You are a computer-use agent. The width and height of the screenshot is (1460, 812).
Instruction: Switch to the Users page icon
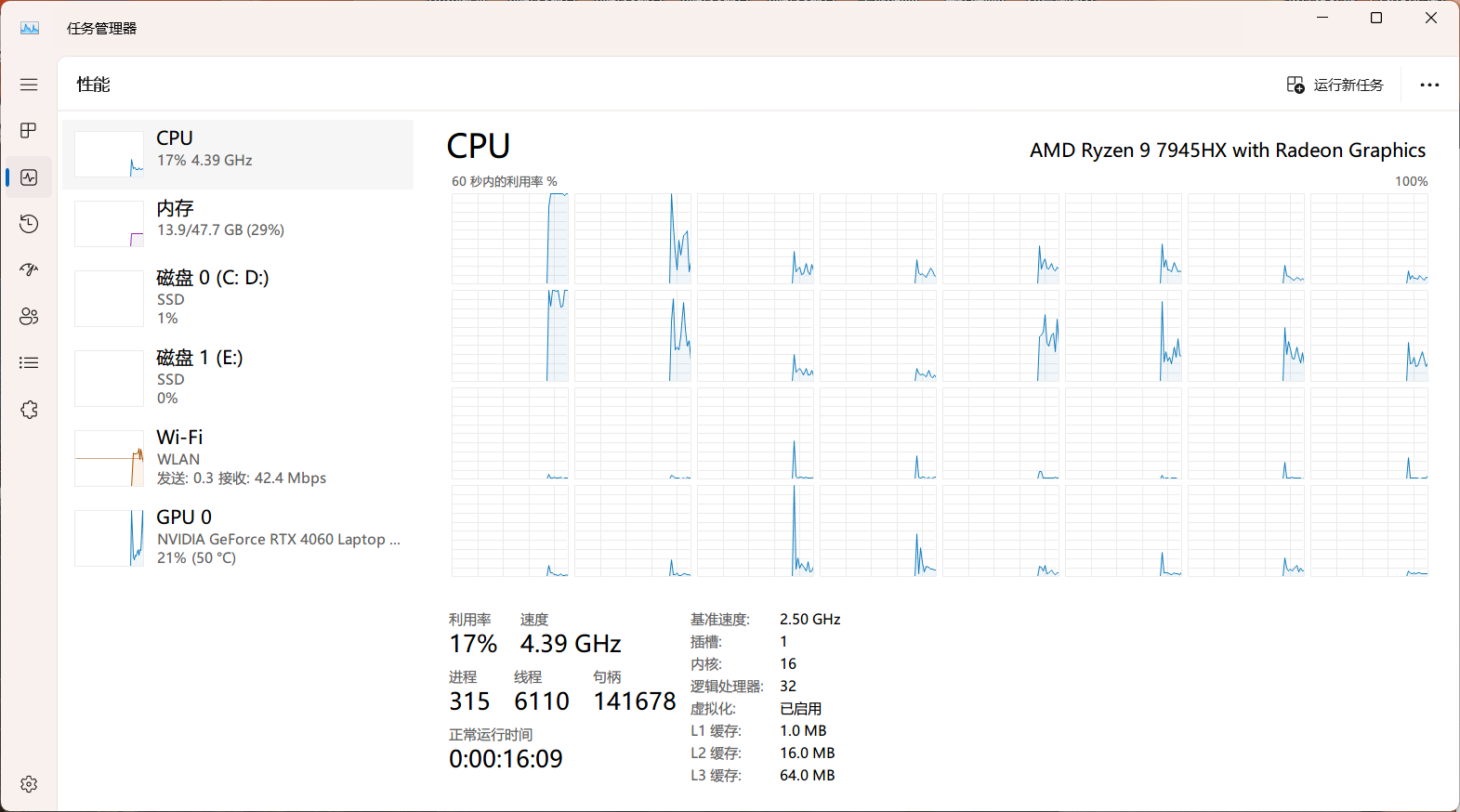29,316
